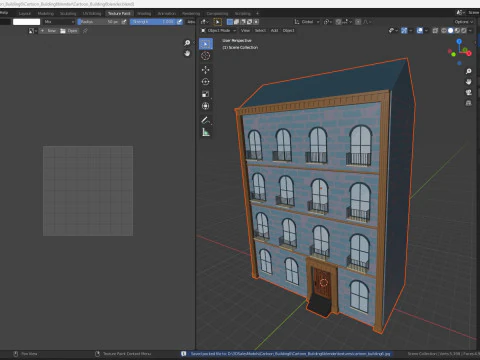Open the image browse dropdown in image editor
Screen dimensions: 480x360
point(32,31)
